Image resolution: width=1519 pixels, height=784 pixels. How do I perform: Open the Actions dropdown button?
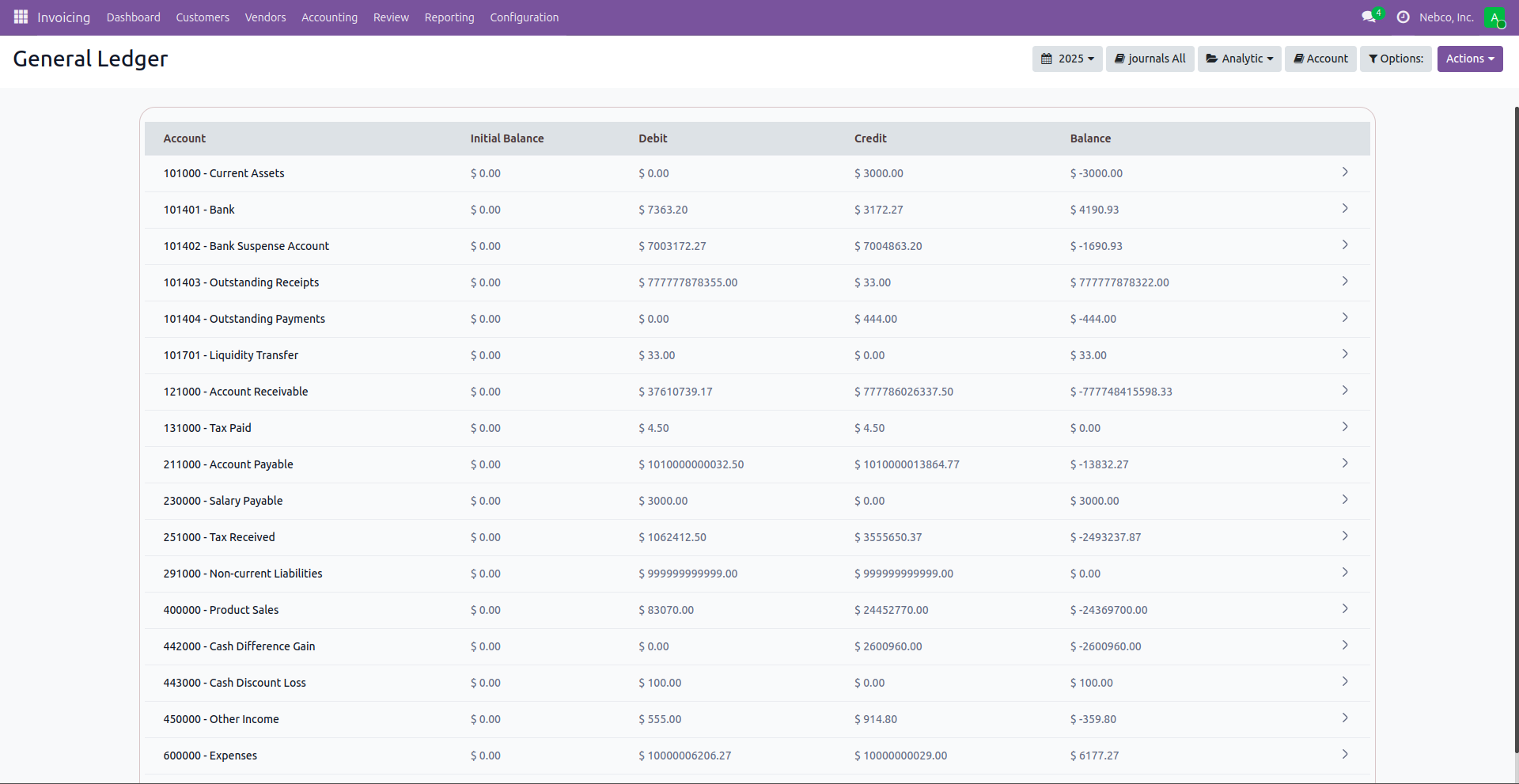pyautogui.click(x=1469, y=59)
